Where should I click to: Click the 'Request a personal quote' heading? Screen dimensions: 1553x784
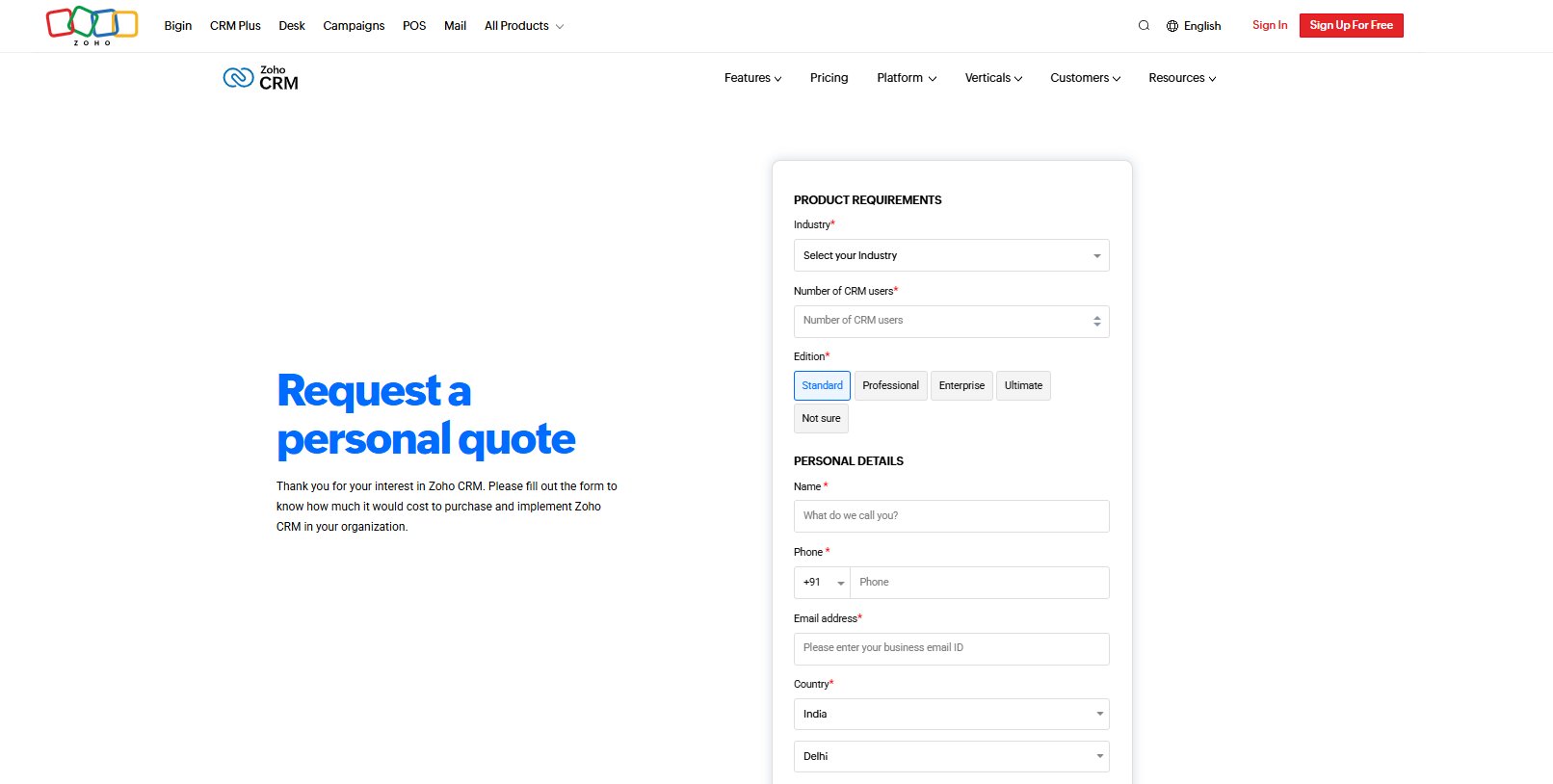click(426, 414)
